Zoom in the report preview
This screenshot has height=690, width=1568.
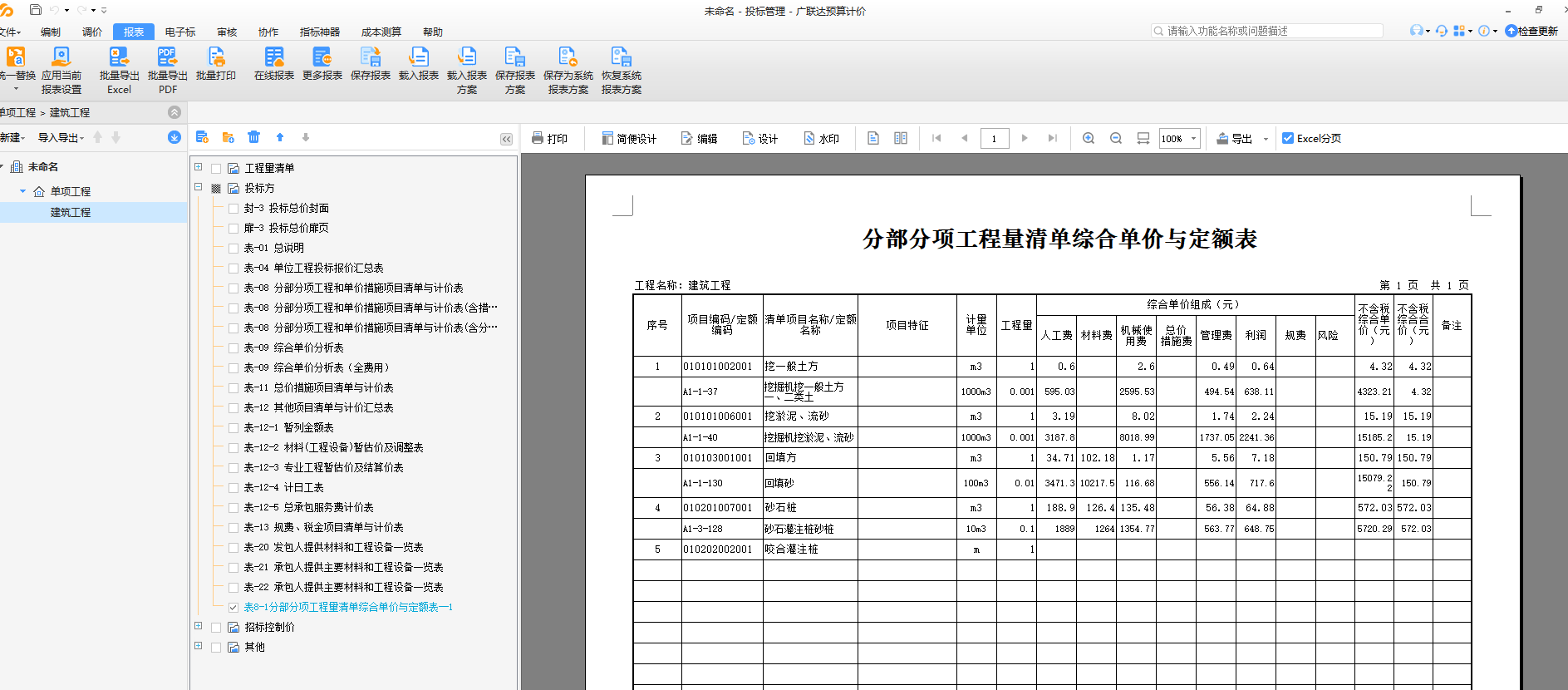pyautogui.click(x=1089, y=138)
